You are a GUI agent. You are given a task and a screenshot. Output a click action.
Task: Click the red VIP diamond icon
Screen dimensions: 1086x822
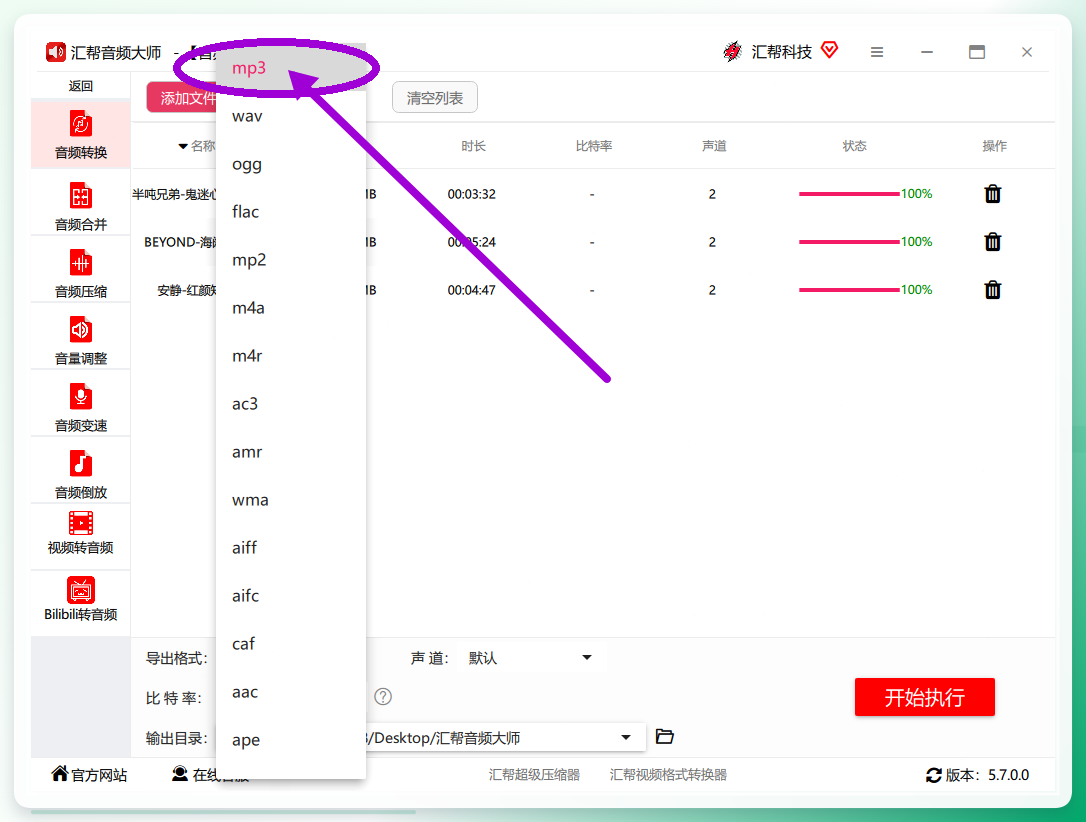(829, 50)
